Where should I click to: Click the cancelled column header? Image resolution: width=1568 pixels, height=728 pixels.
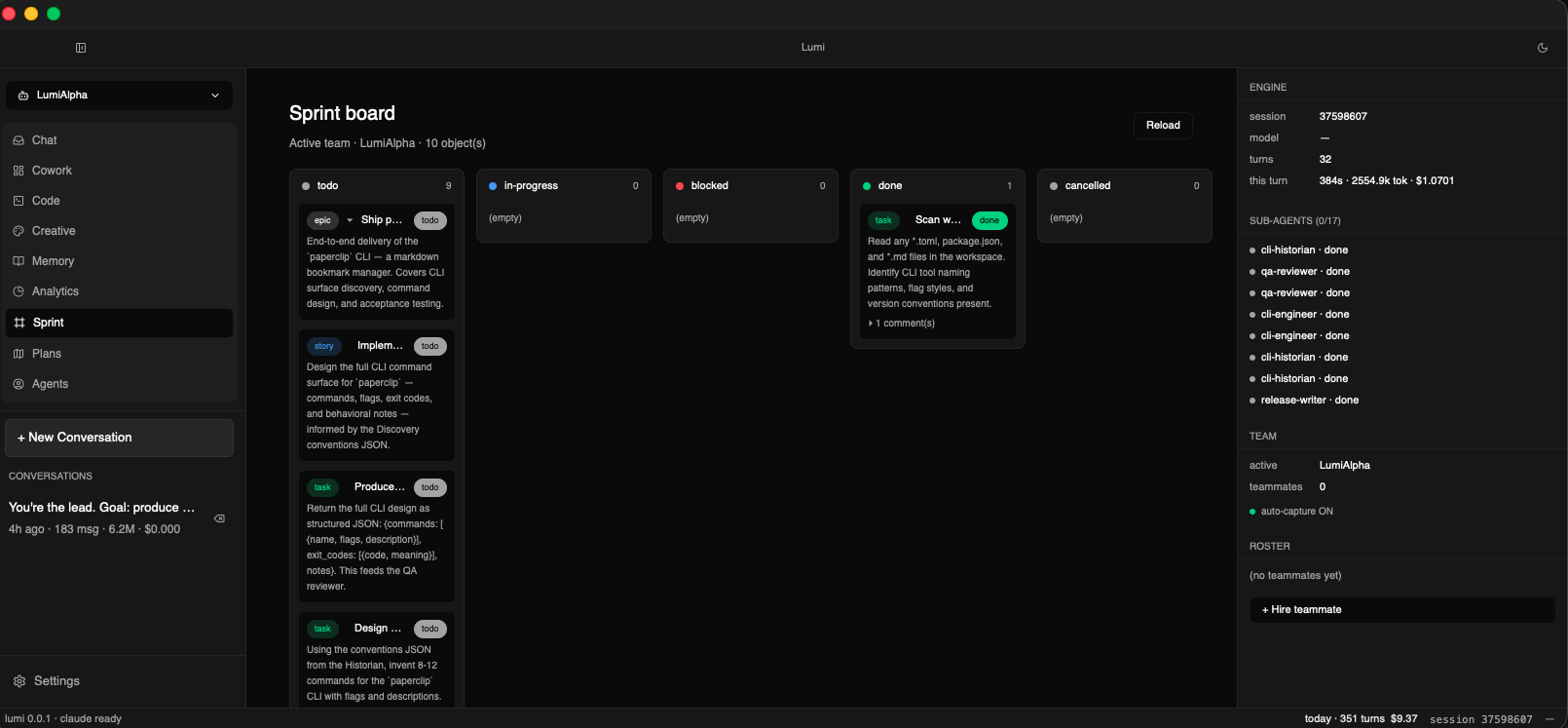(1124, 186)
